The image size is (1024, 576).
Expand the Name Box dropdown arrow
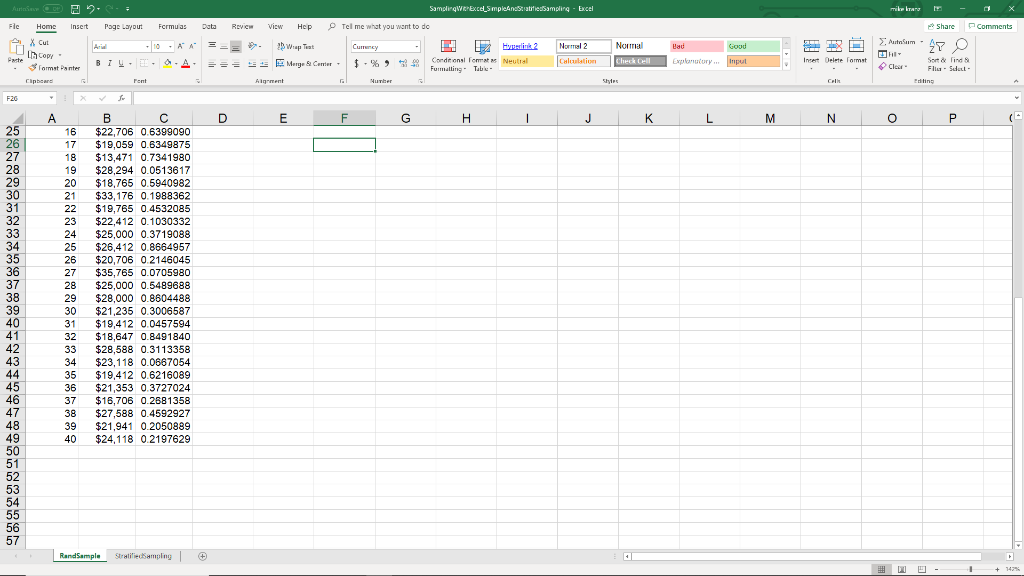[x=51, y=98]
